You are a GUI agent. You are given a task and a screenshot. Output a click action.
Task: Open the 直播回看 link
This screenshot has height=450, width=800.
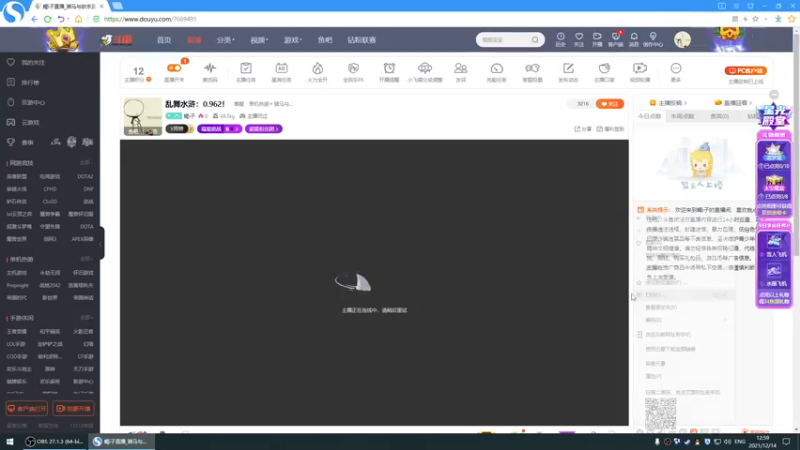click(733, 103)
